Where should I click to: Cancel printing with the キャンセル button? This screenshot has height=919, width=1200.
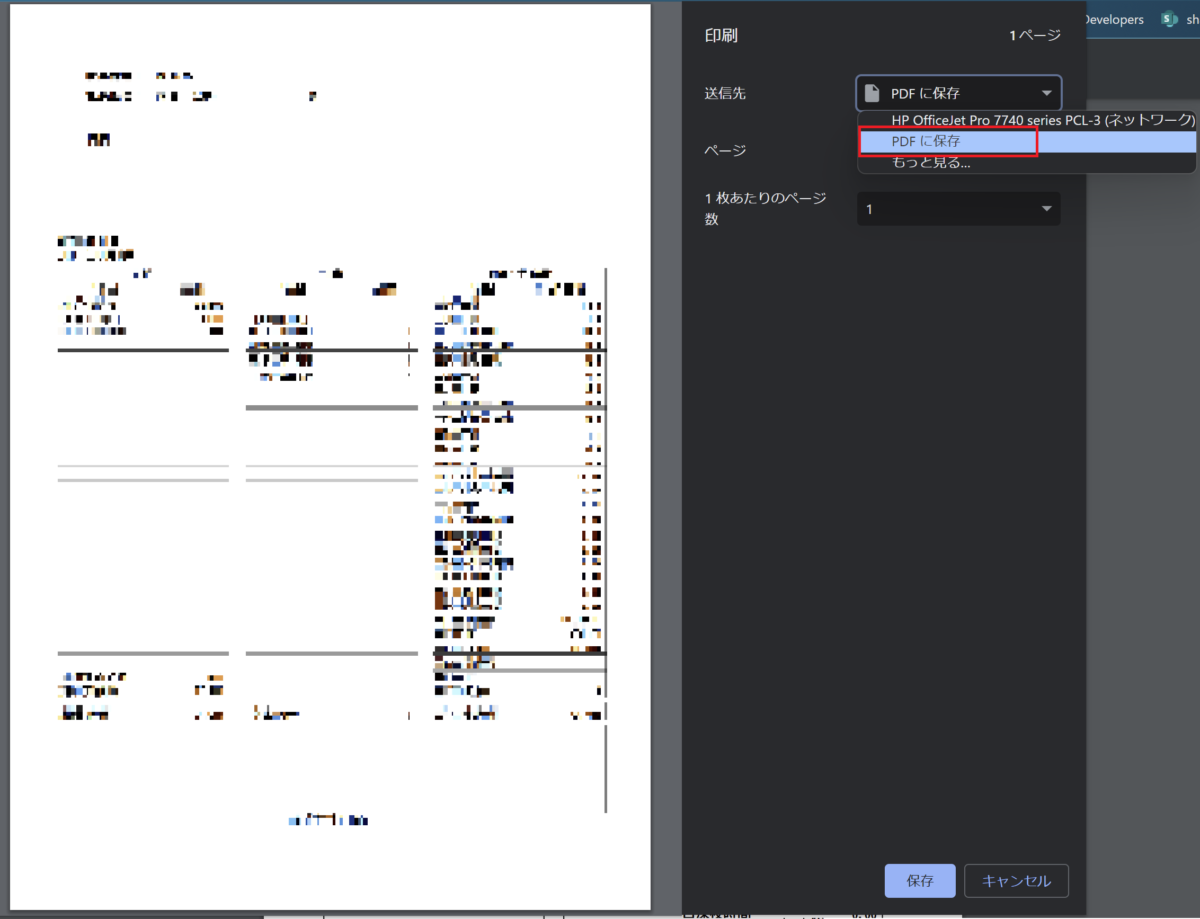click(1016, 881)
